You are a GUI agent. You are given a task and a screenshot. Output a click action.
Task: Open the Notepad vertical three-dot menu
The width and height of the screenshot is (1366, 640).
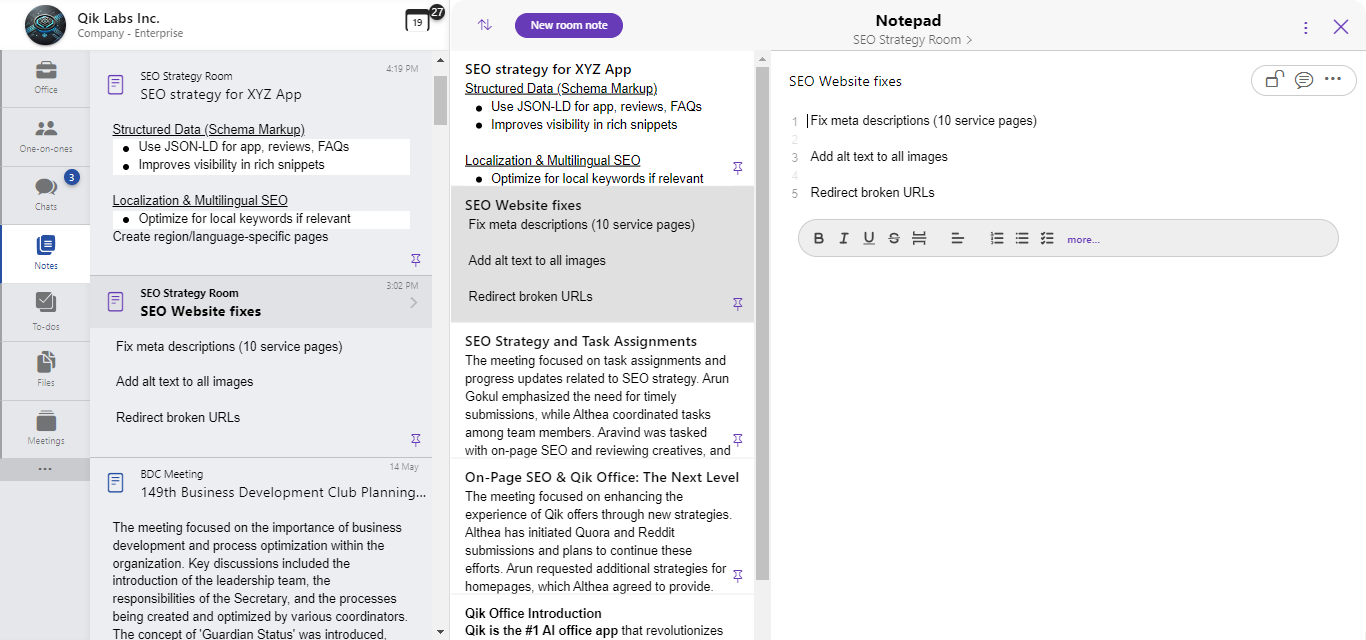(x=1306, y=28)
